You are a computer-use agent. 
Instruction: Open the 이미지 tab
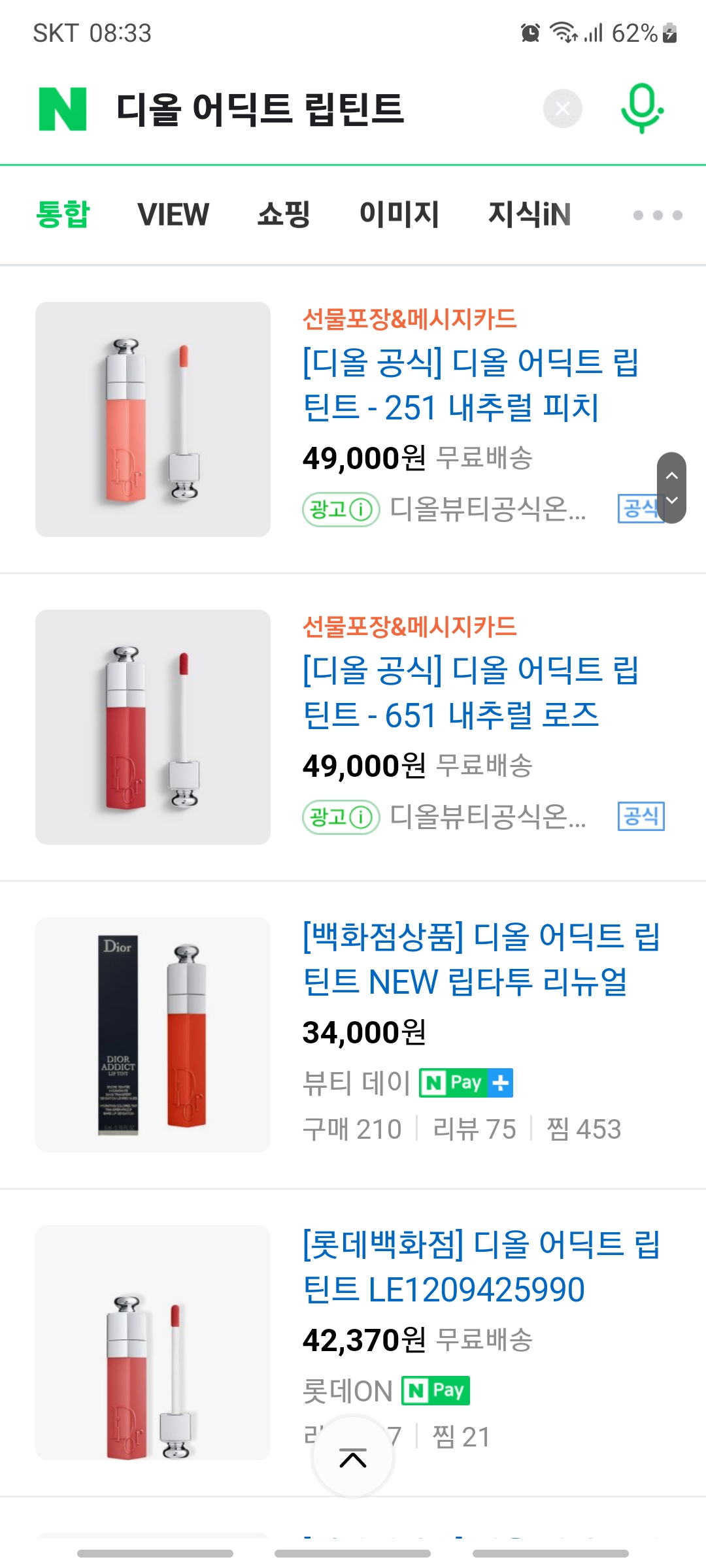click(399, 215)
